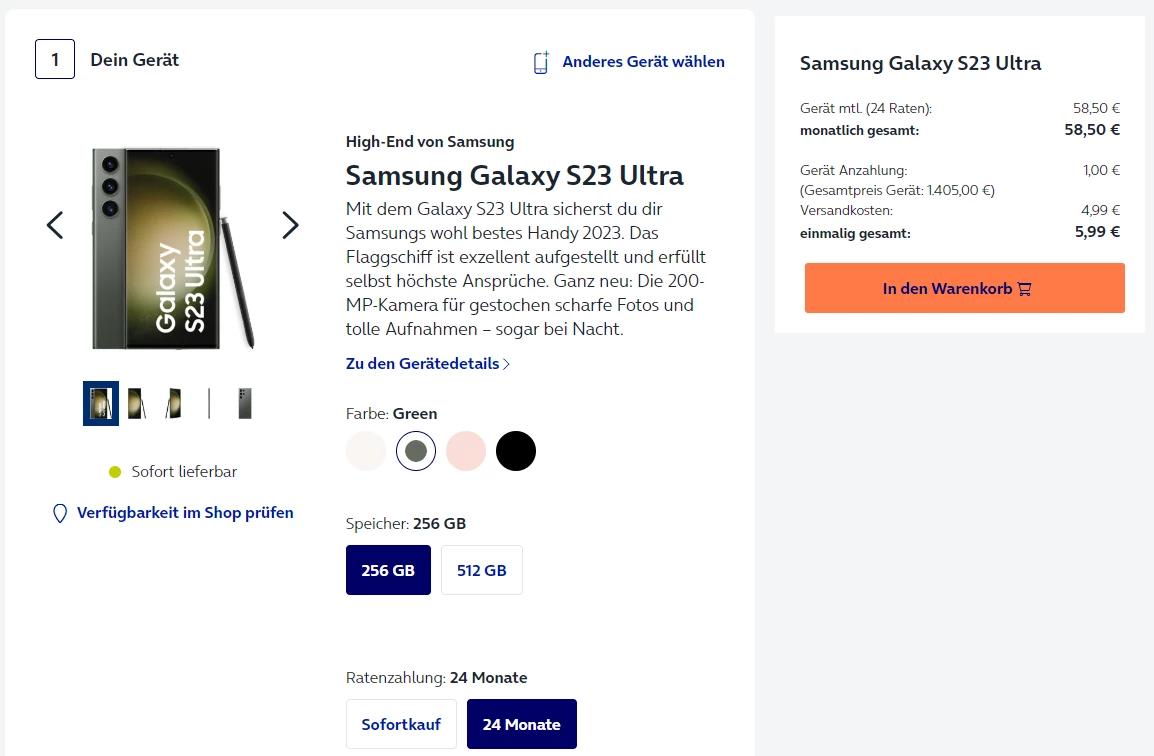This screenshot has height=756, width=1154.
Task: View the back-of-phone thumbnail image
Action: 245,403
